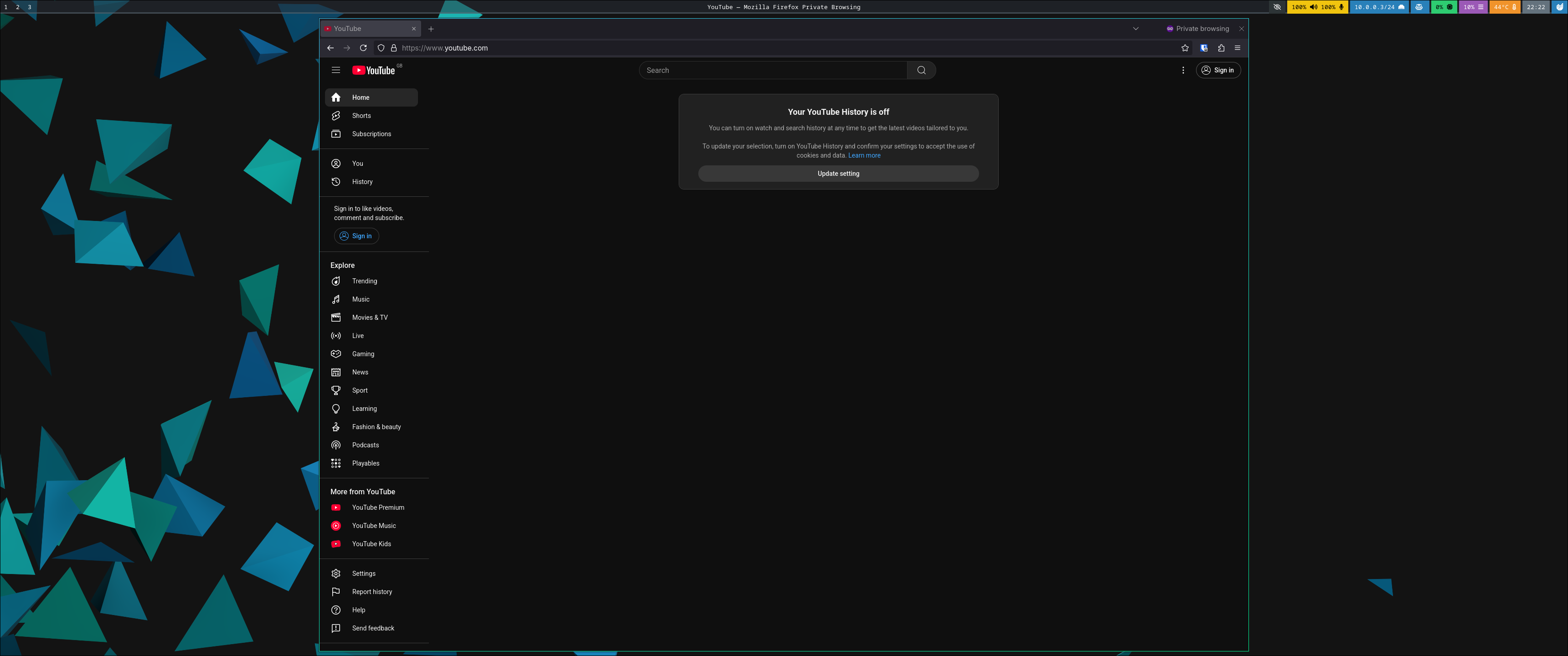
Task: Open Podcasts in the sidebar
Action: pyautogui.click(x=365, y=446)
